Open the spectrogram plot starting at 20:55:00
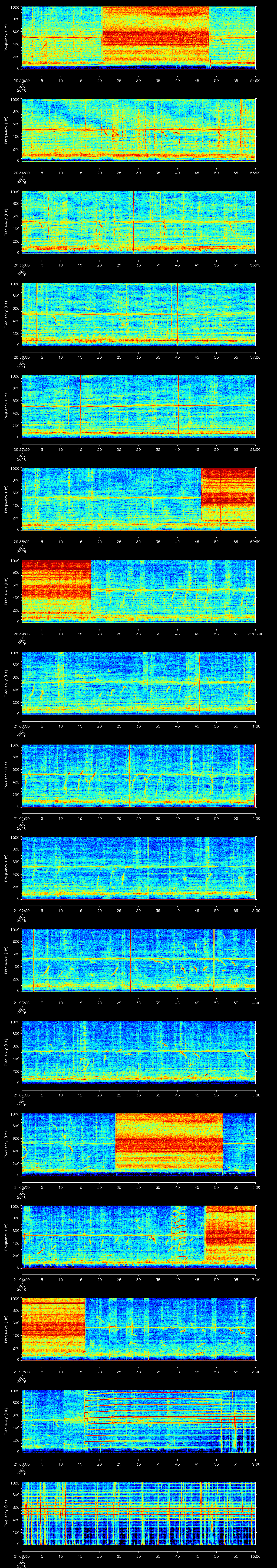 pos(138,222)
